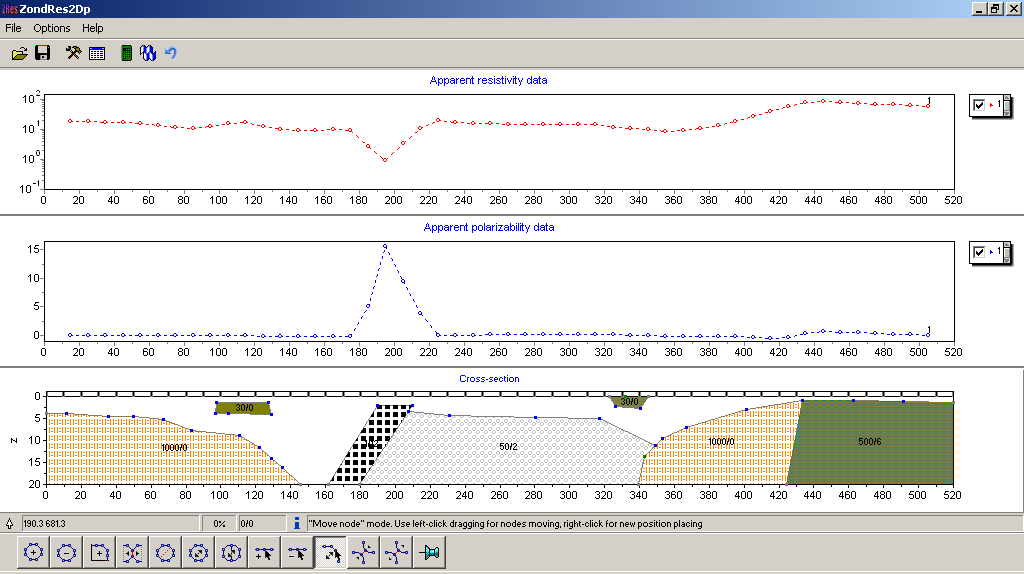
Task: Click the blue undo arrow
Action: tap(171, 53)
